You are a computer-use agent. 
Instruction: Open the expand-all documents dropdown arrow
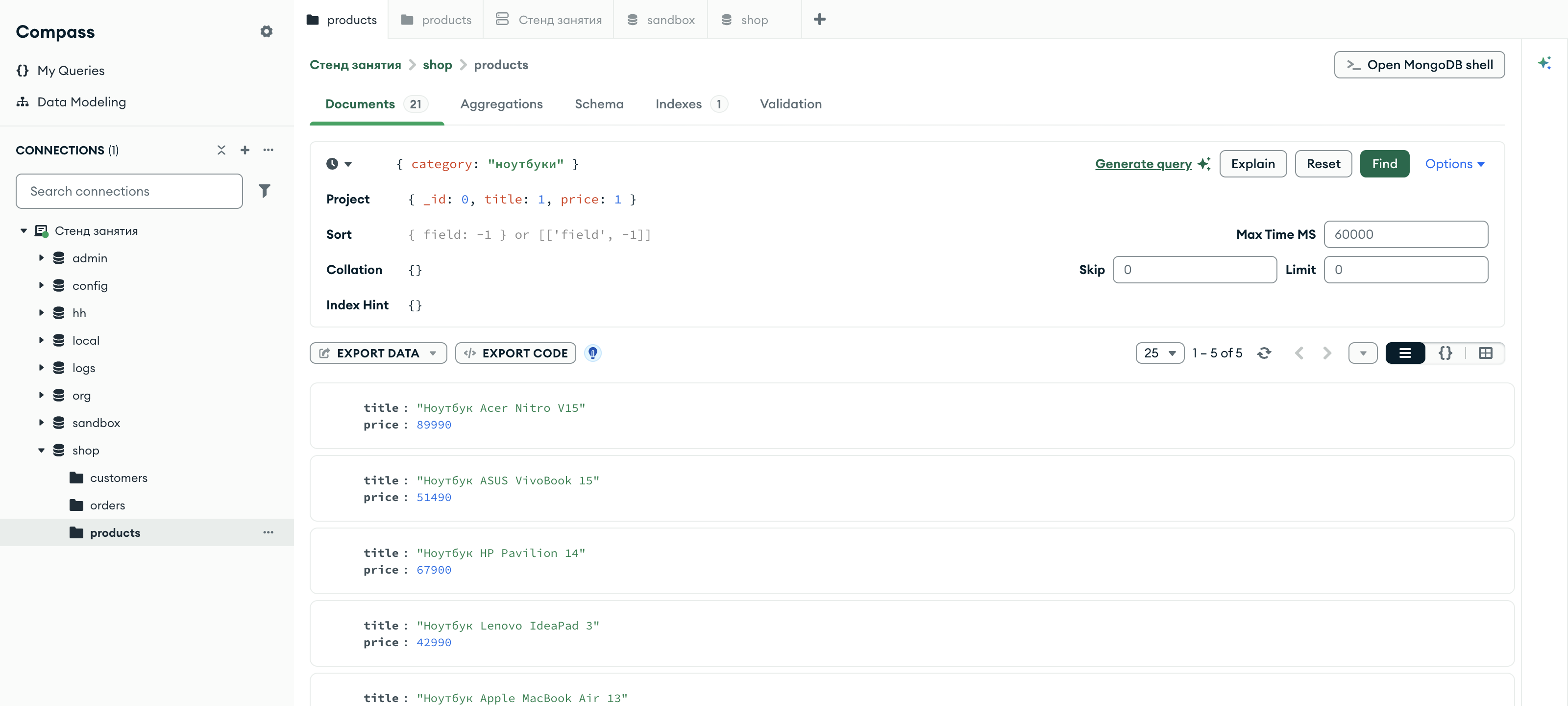click(1362, 353)
